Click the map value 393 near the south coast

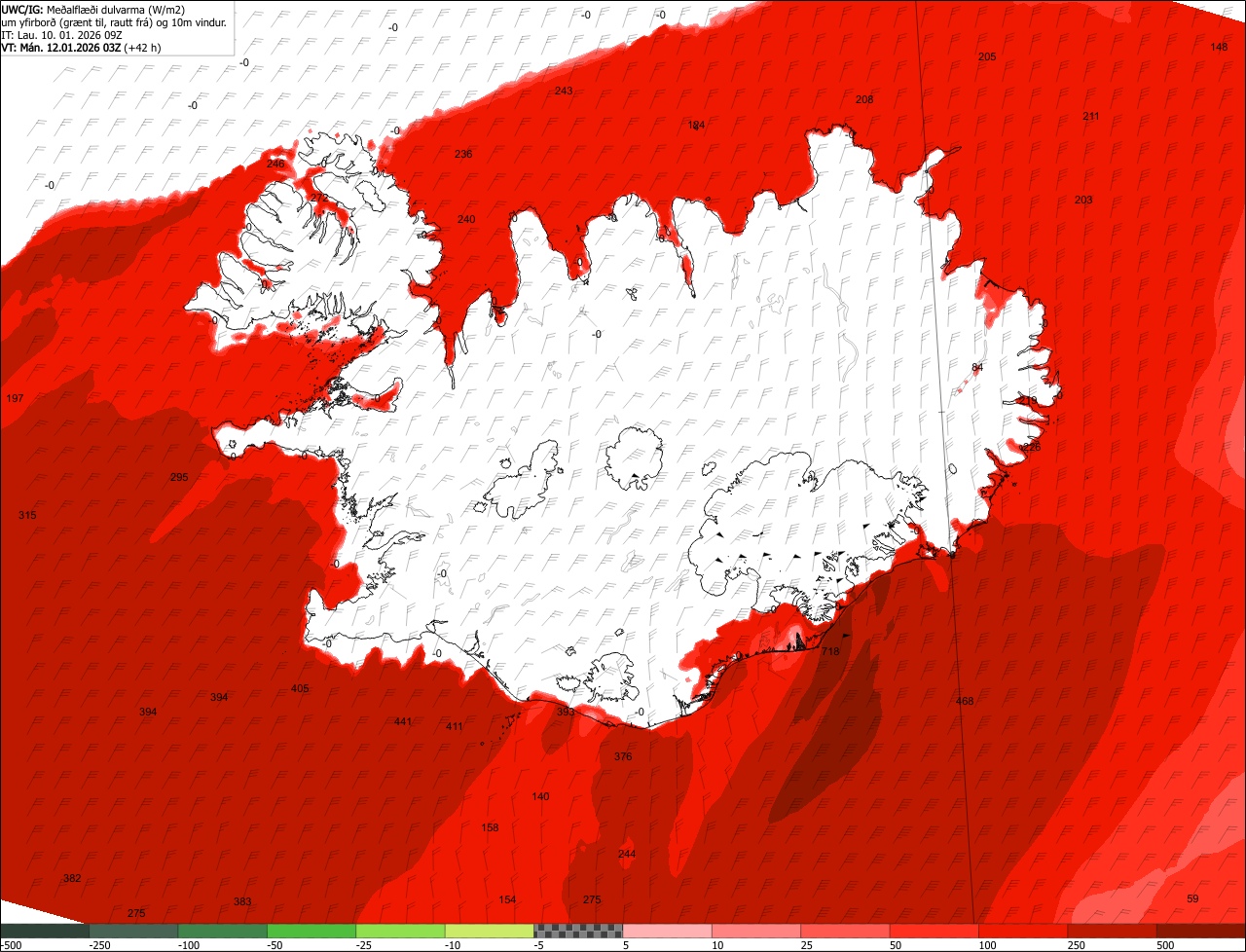tap(566, 712)
